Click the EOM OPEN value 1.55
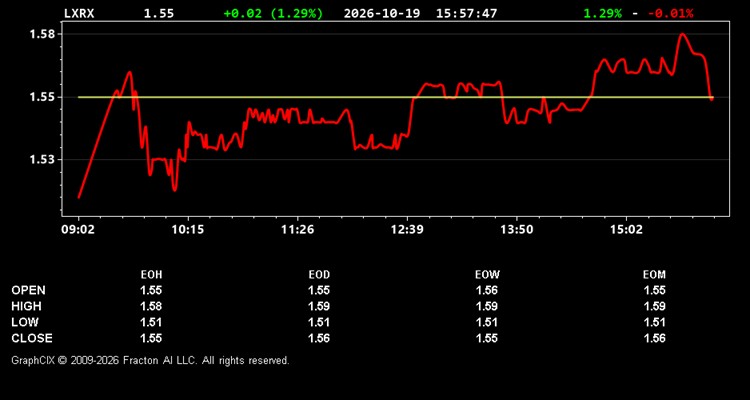Image resolution: width=750 pixels, height=400 pixels. 654,290
